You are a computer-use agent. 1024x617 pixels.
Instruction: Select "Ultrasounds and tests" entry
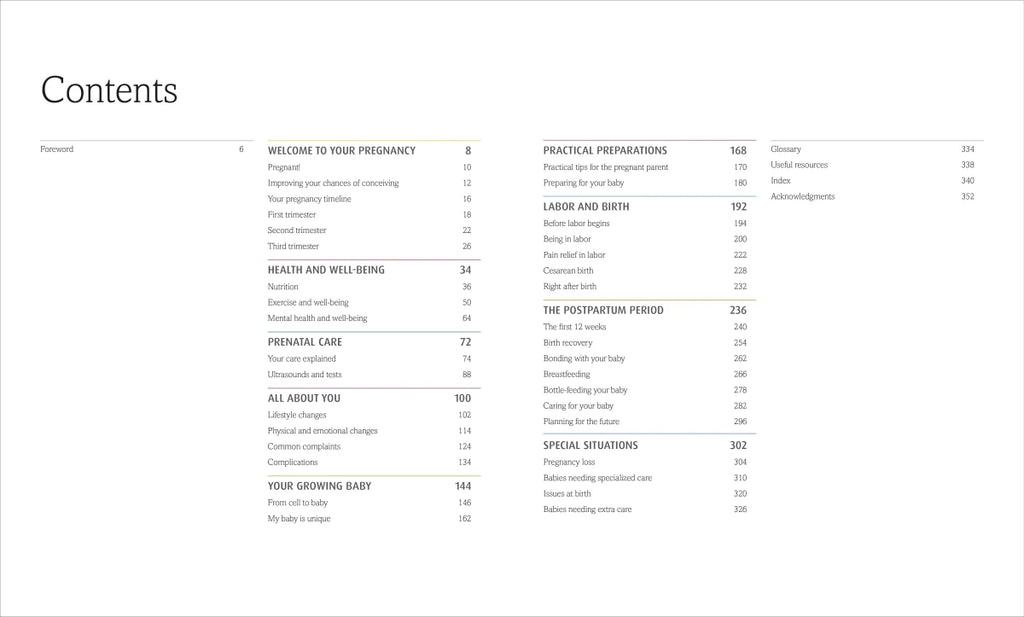pos(304,374)
